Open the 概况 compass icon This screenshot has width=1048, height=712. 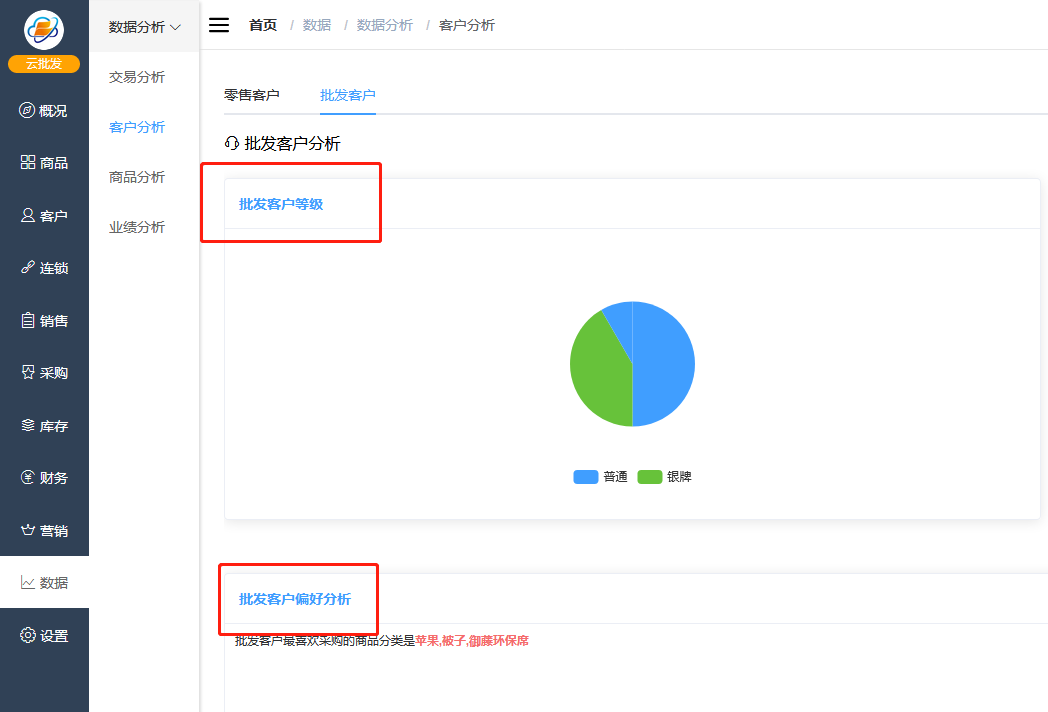tap(27, 110)
